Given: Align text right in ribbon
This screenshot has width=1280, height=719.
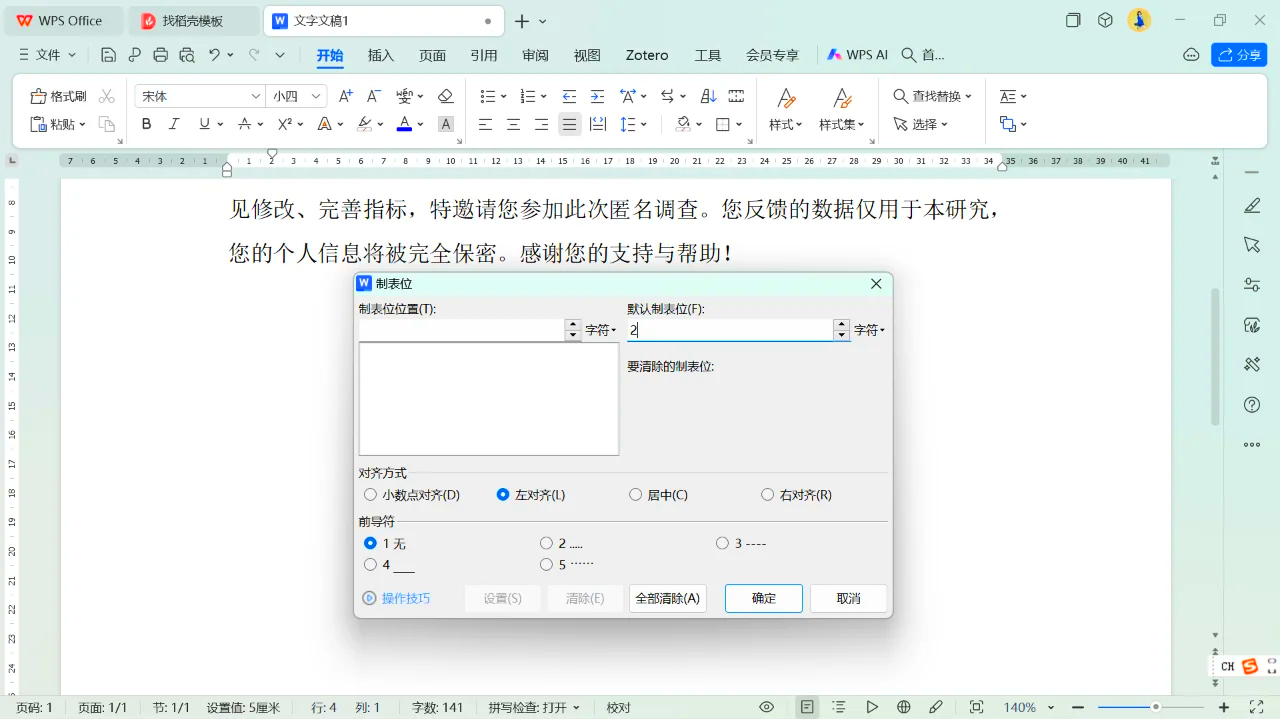Looking at the screenshot, I should pyautogui.click(x=542, y=124).
